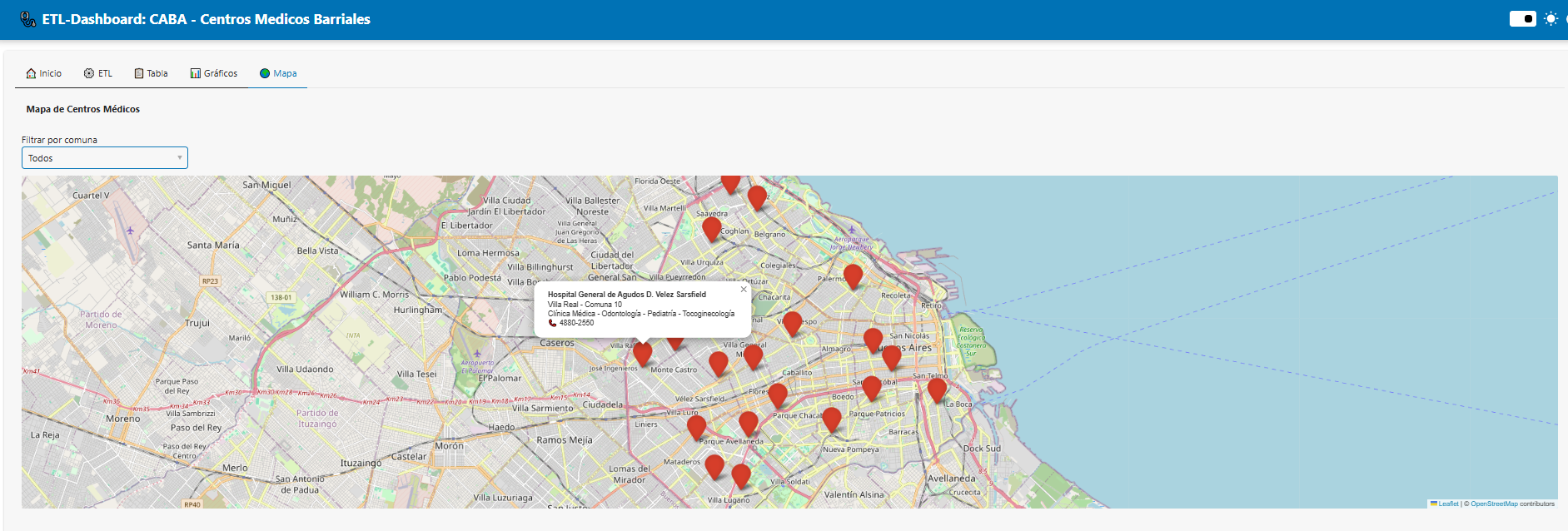Viewport: 1568px width, 531px height.
Task: Click the map marker near Palermo
Action: 853,275
